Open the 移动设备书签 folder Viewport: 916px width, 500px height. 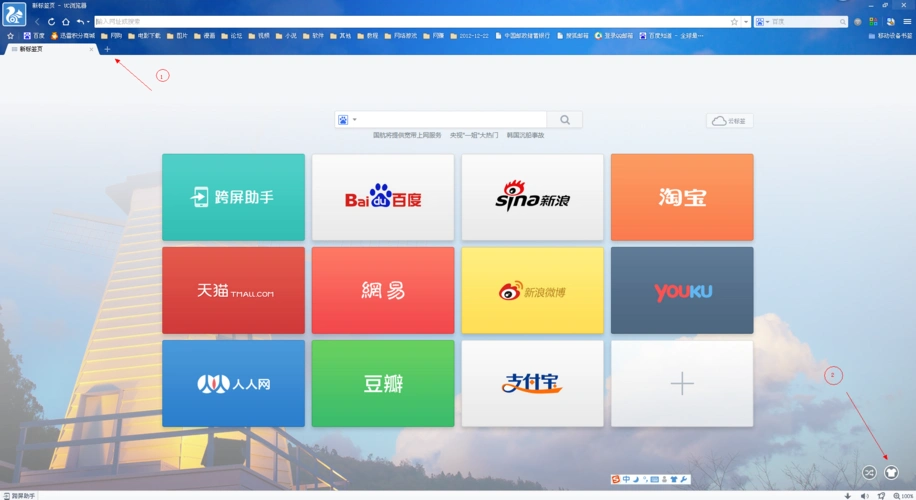click(890, 36)
